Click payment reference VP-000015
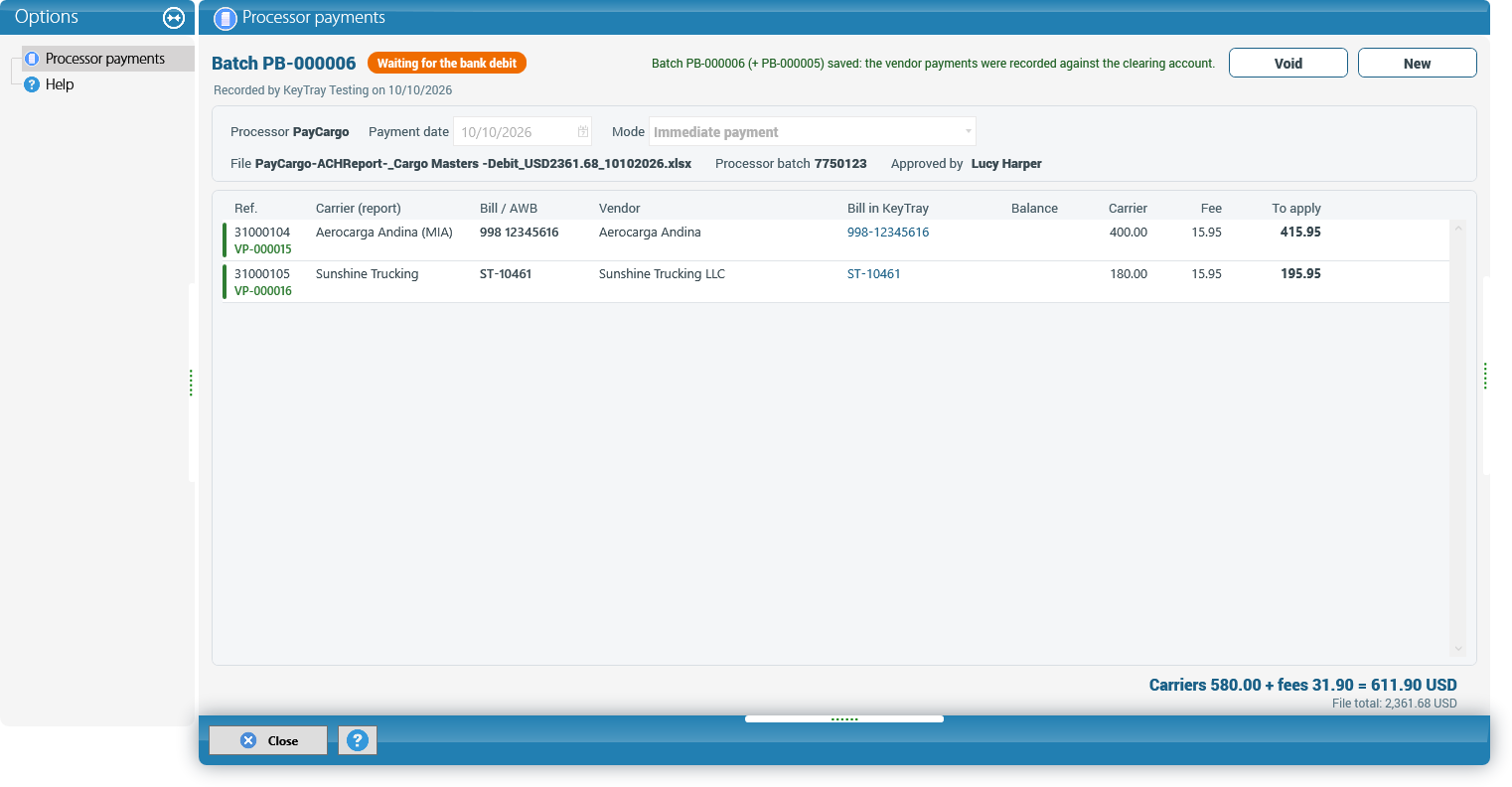The height and width of the screenshot is (787, 1512). tap(263, 249)
